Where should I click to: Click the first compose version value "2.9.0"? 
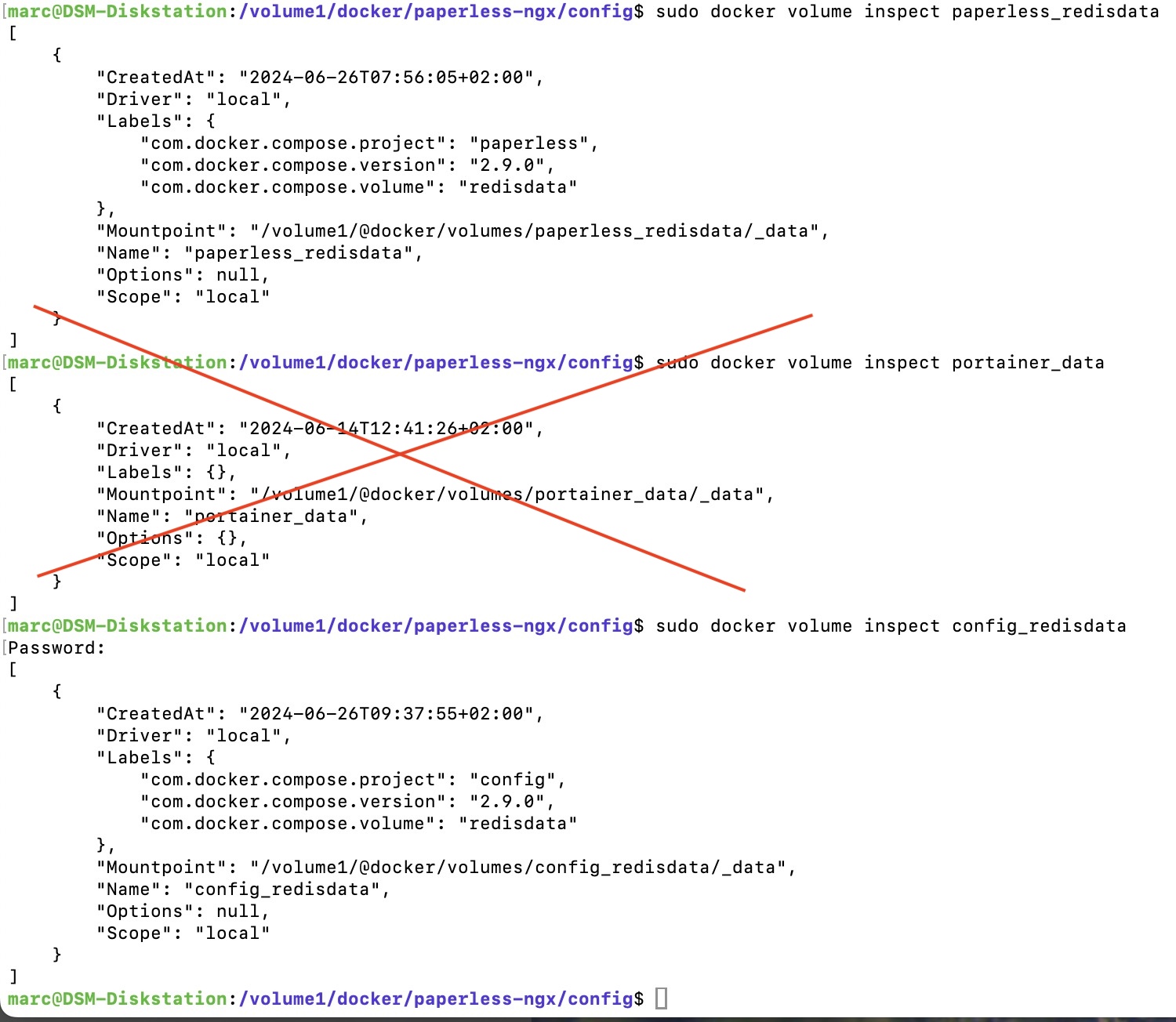pos(507,165)
